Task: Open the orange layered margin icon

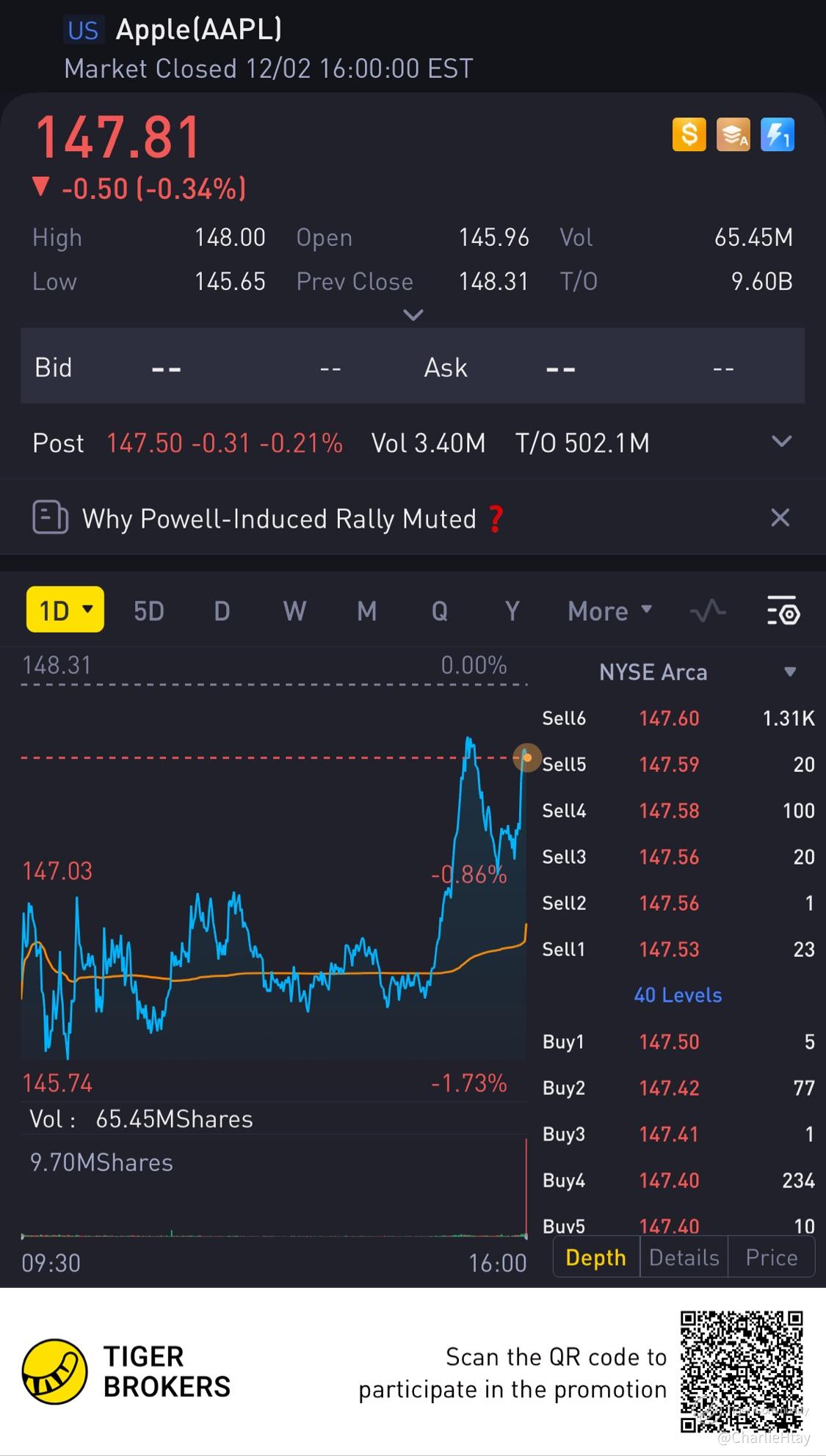Action: tap(733, 135)
